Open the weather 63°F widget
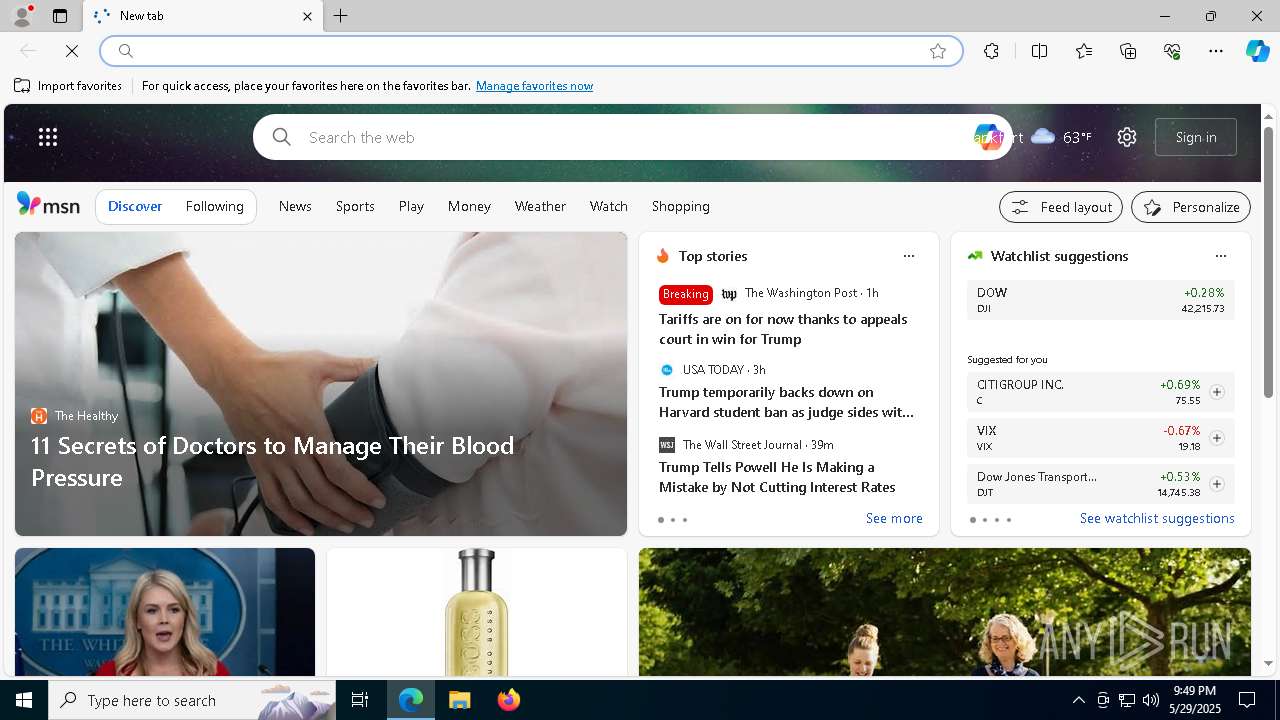1280x720 pixels. click(1062, 137)
